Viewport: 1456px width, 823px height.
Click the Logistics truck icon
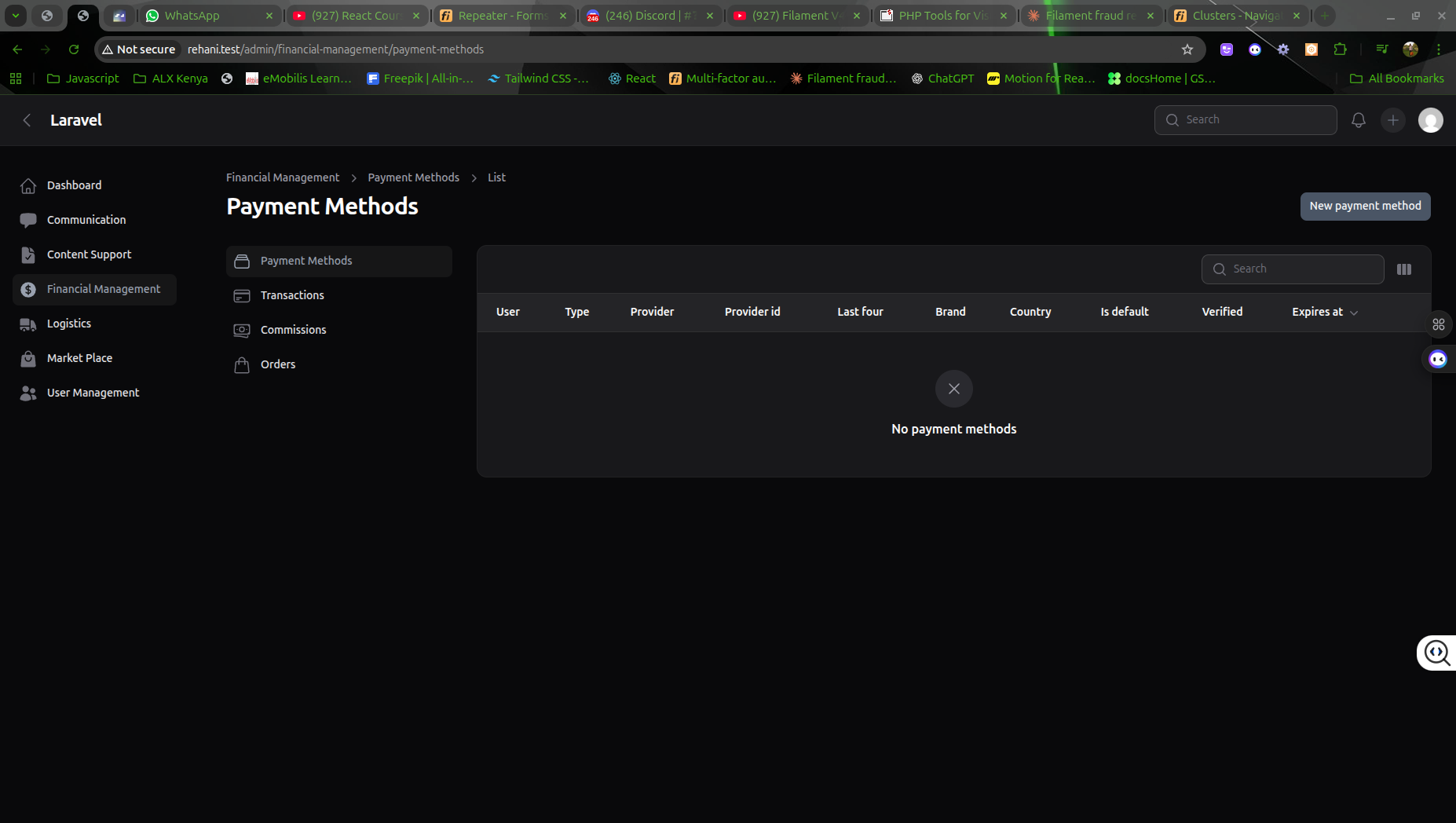pos(28,324)
